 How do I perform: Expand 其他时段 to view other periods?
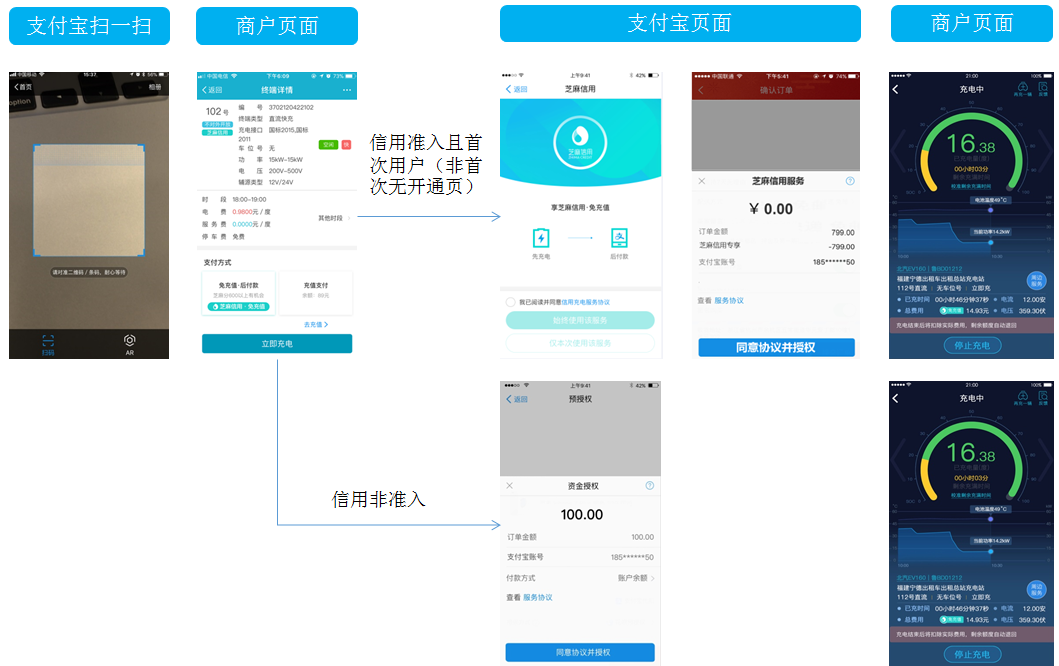tap(331, 218)
